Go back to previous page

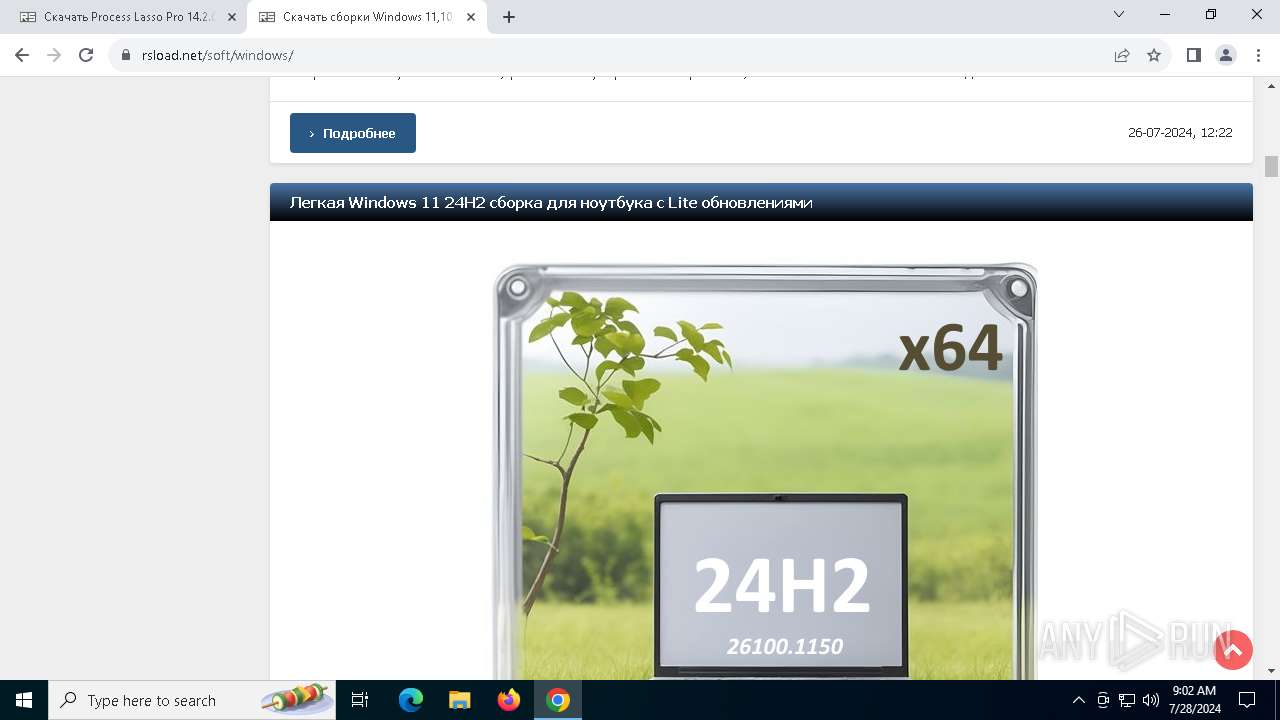(x=22, y=55)
